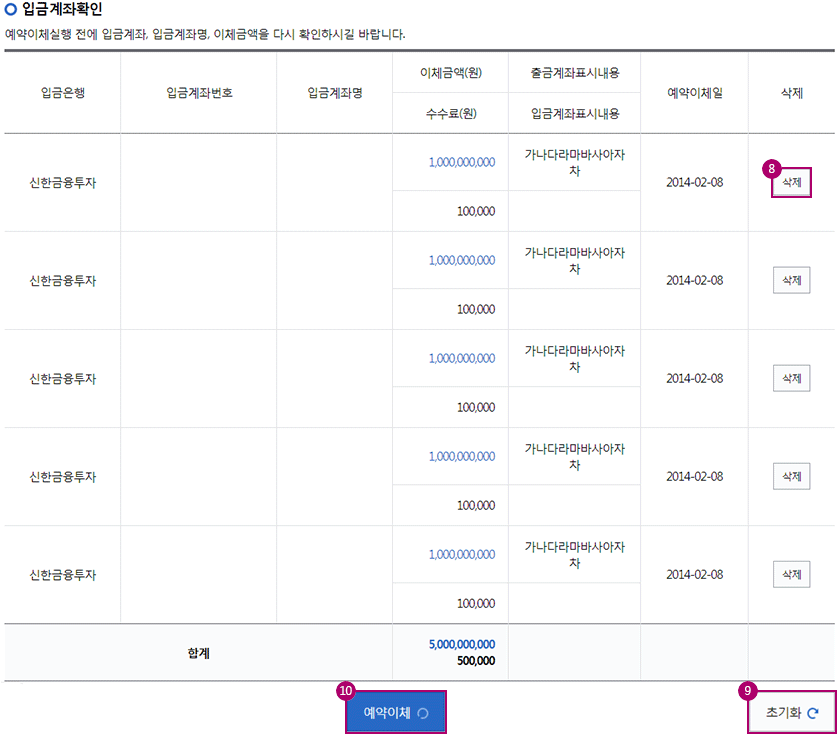The height and width of the screenshot is (736, 840).
Task: Click the numbered marker 9 badge
Action: [x=746, y=690]
